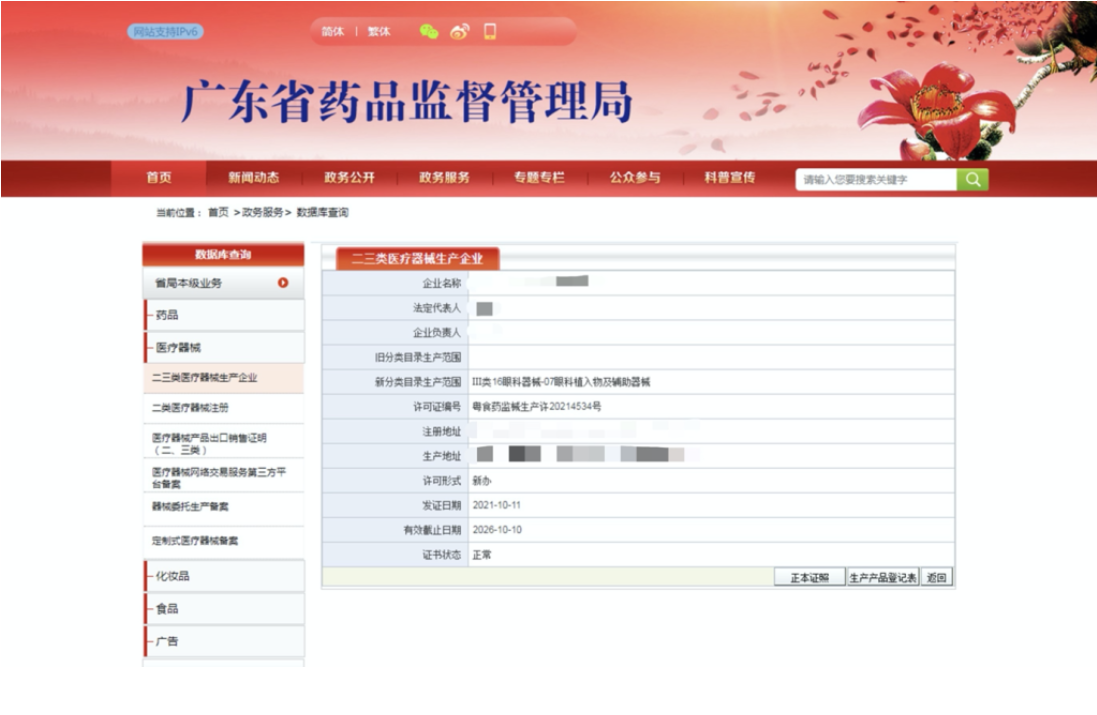Open 新闻动态 navigation menu

[x=253, y=178]
